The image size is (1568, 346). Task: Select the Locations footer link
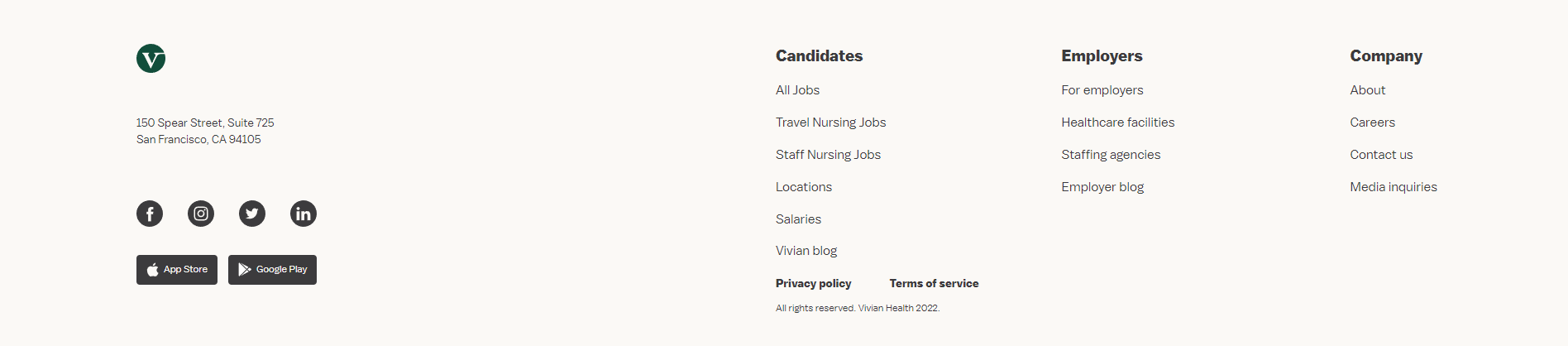(804, 187)
